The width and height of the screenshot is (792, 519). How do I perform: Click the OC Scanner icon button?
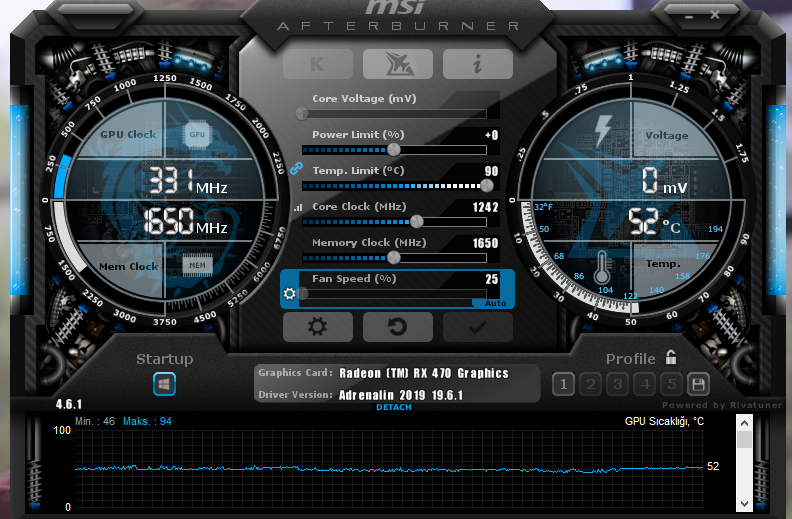[x=397, y=64]
